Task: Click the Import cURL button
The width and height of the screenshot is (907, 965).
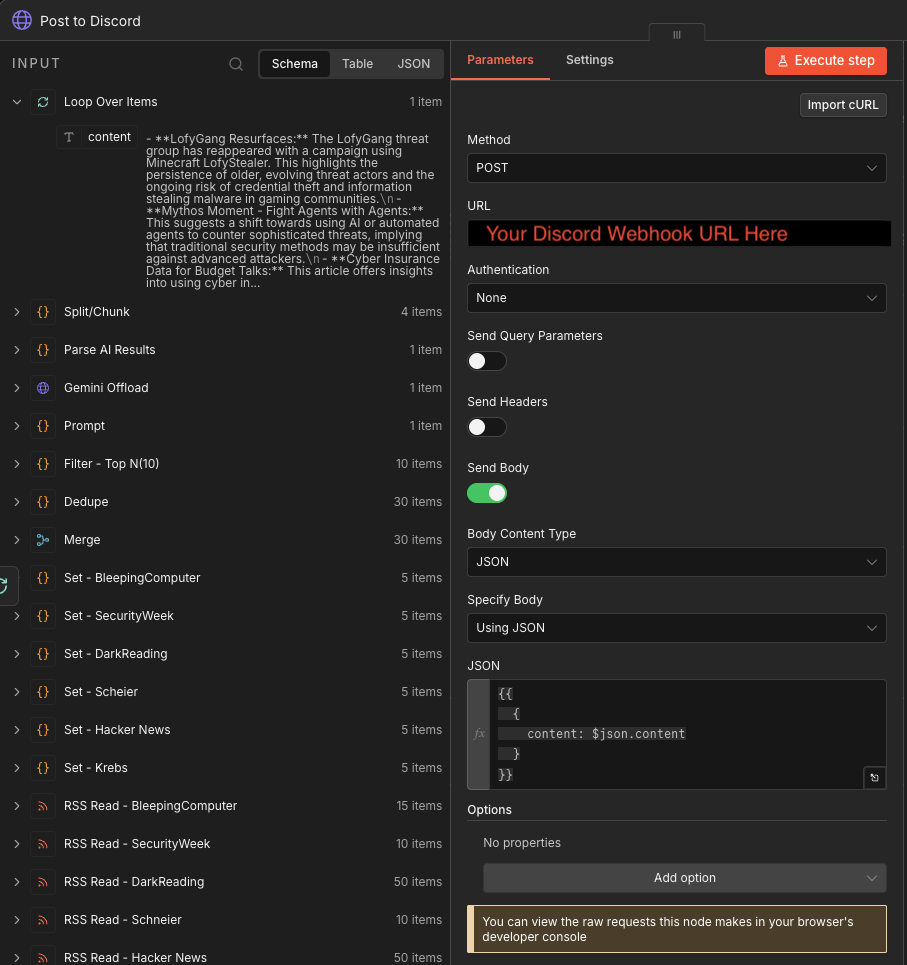Action: point(841,104)
